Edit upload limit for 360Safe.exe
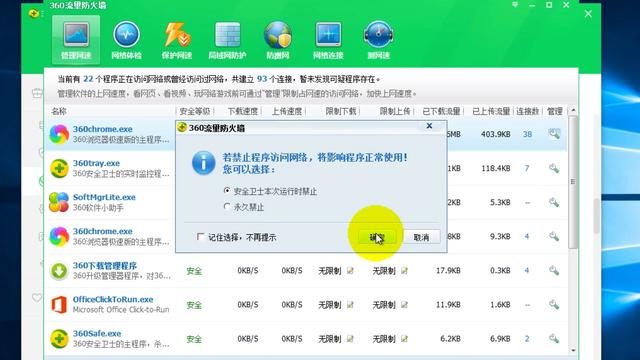Image resolution: width=640 pixels, height=360 pixels. pos(404,339)
